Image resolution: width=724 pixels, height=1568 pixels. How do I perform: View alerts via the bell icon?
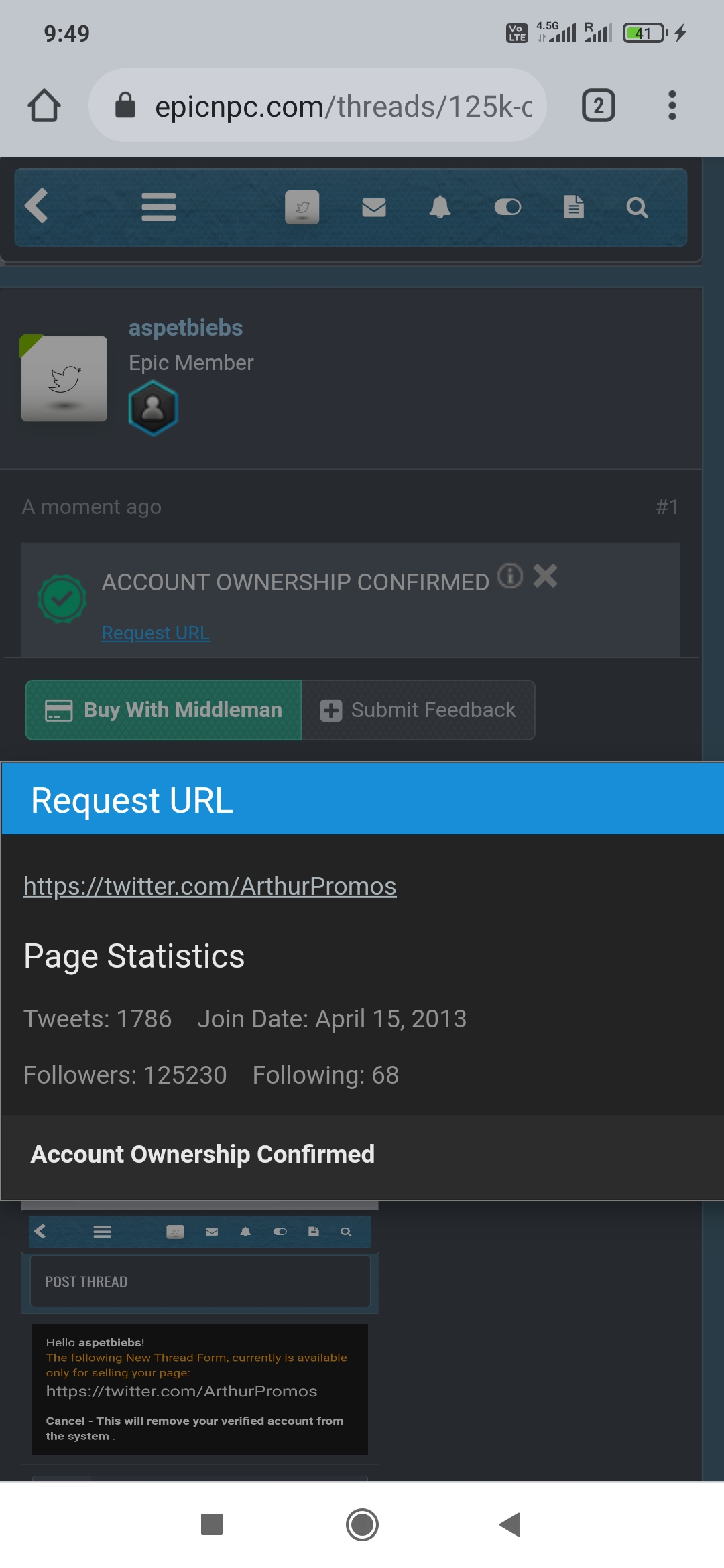tap(440, 207)
